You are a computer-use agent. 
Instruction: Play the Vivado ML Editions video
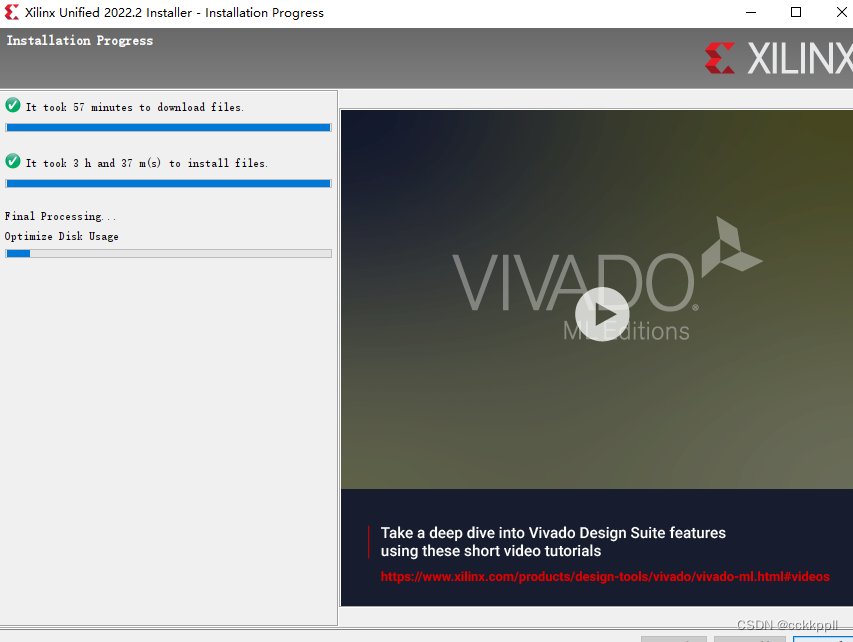tap(602, 314)
